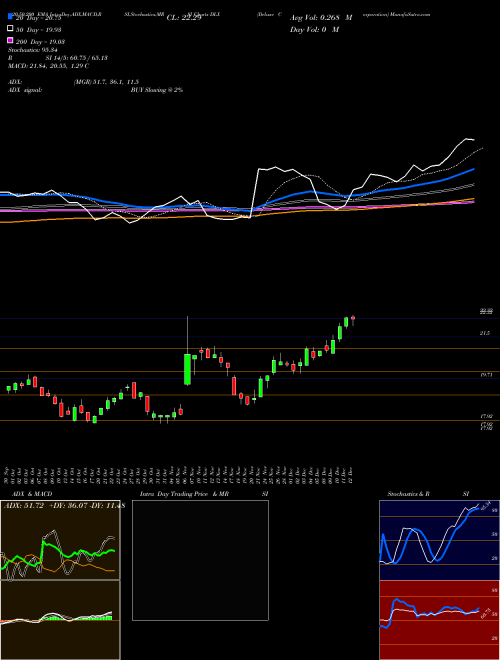The image size is (500, 660).
Task: Click the magenta 200 Day legend swatch
Action: (10, 41)
